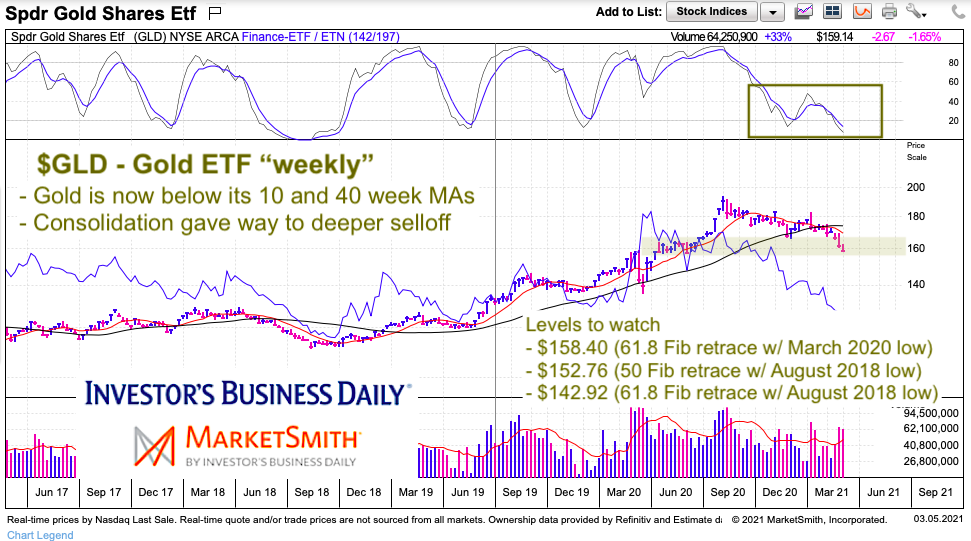Click the 60 stochastic scale label

pos(954,82)
